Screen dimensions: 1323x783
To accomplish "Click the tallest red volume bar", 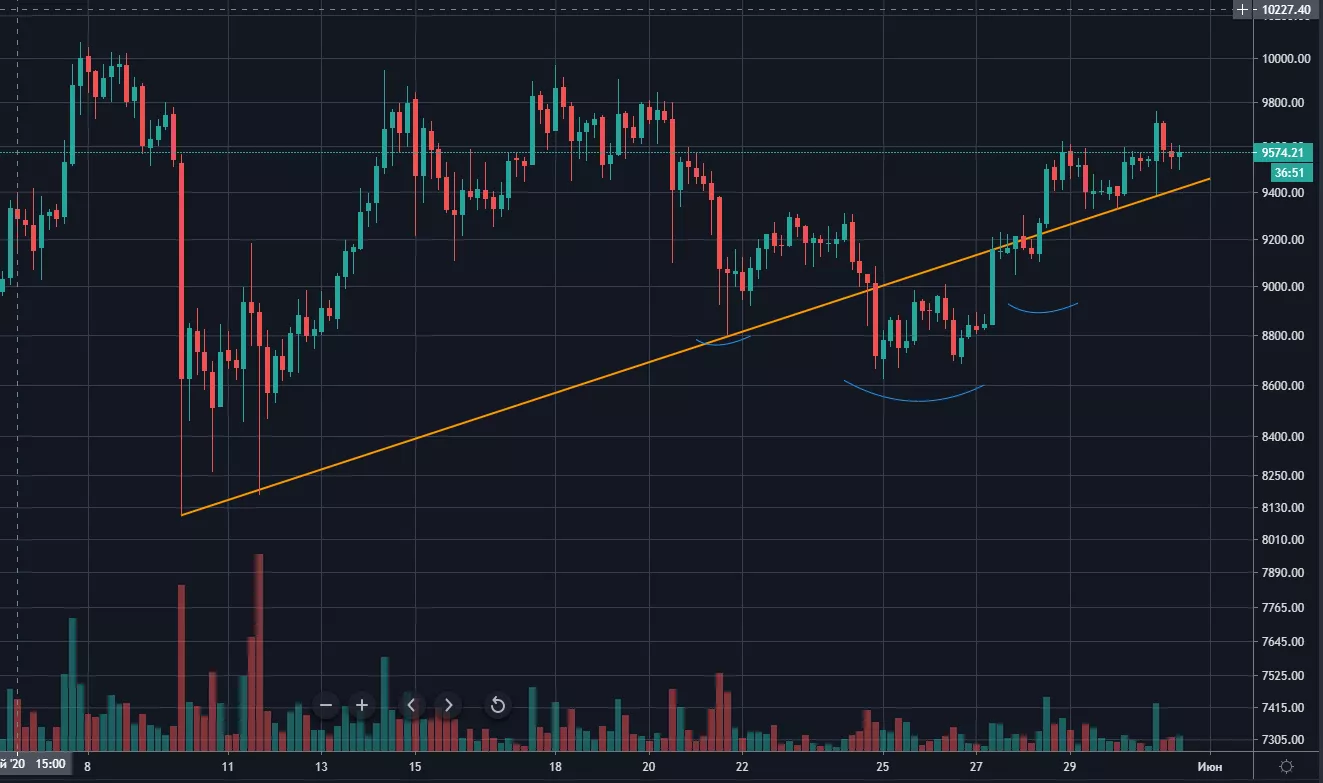I will click(x=259, y=650).
